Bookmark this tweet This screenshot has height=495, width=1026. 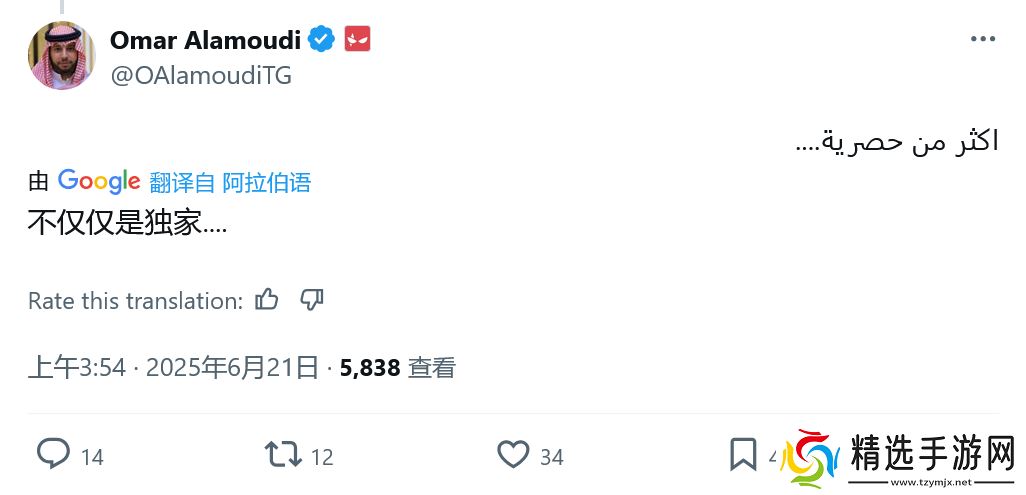pyautogui.click(x=743, y=455)
